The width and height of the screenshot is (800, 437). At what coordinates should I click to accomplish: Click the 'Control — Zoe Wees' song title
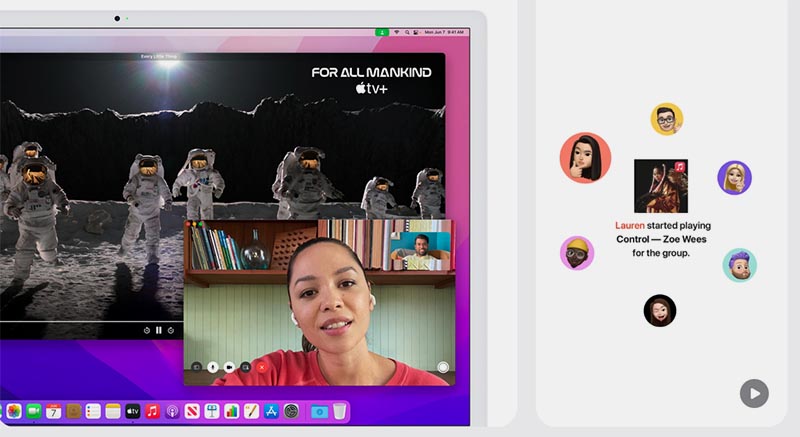(661, 239)
